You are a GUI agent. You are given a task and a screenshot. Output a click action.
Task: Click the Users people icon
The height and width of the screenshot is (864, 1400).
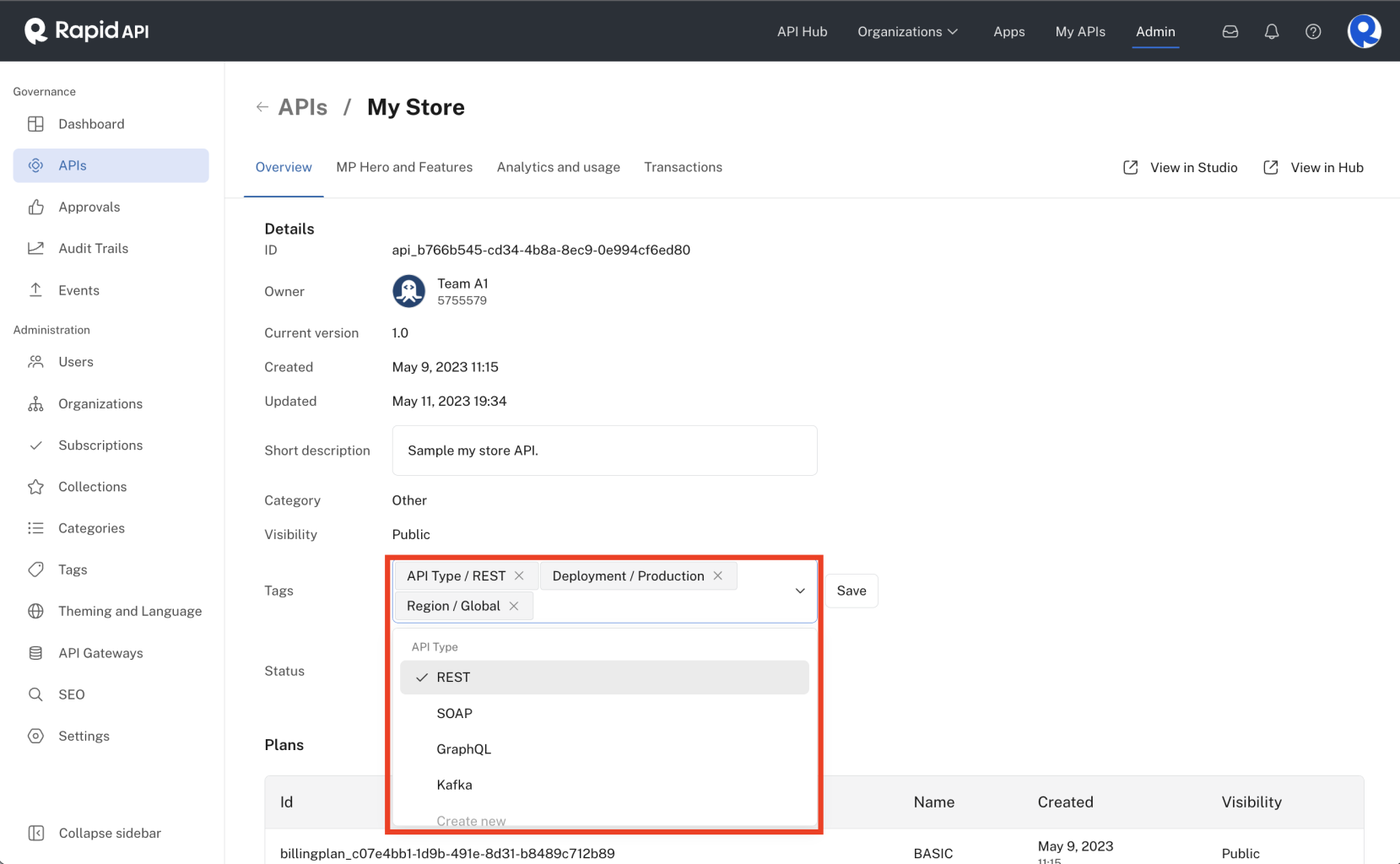35,362
